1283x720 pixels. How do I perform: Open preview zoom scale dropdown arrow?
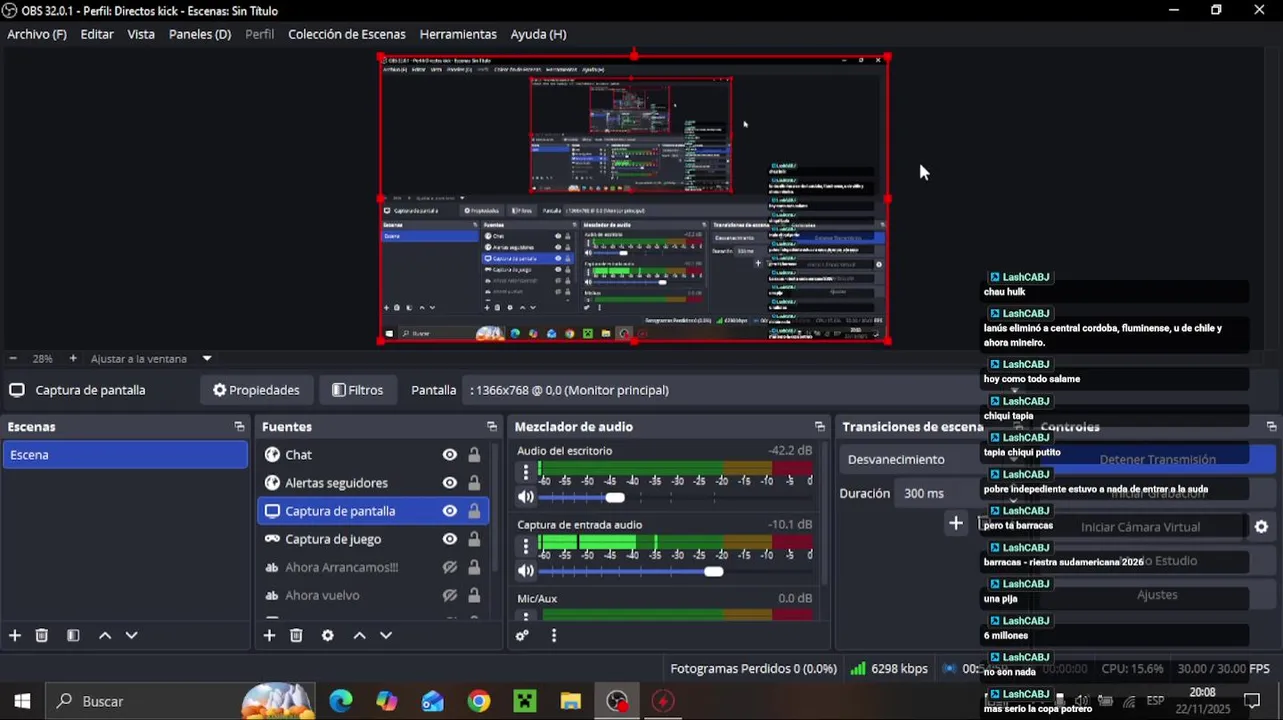(x=207, y=358)
